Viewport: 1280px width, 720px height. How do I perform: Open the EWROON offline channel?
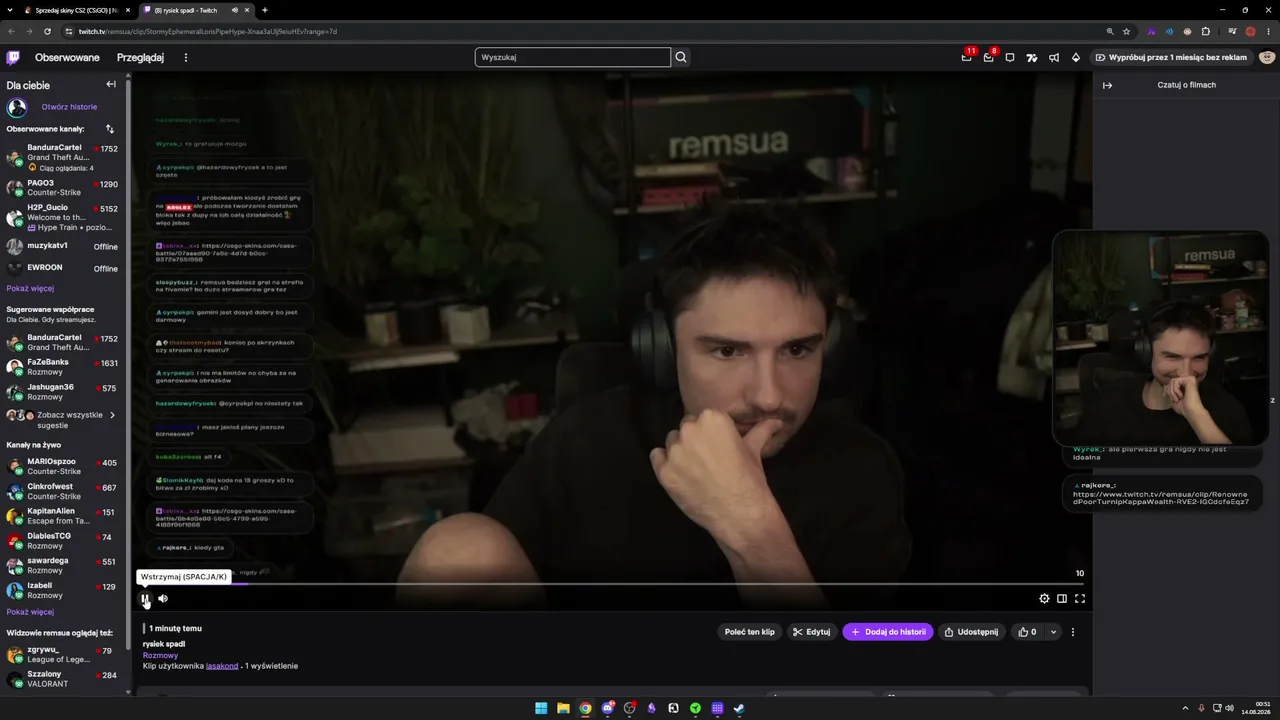click(62, 268)
